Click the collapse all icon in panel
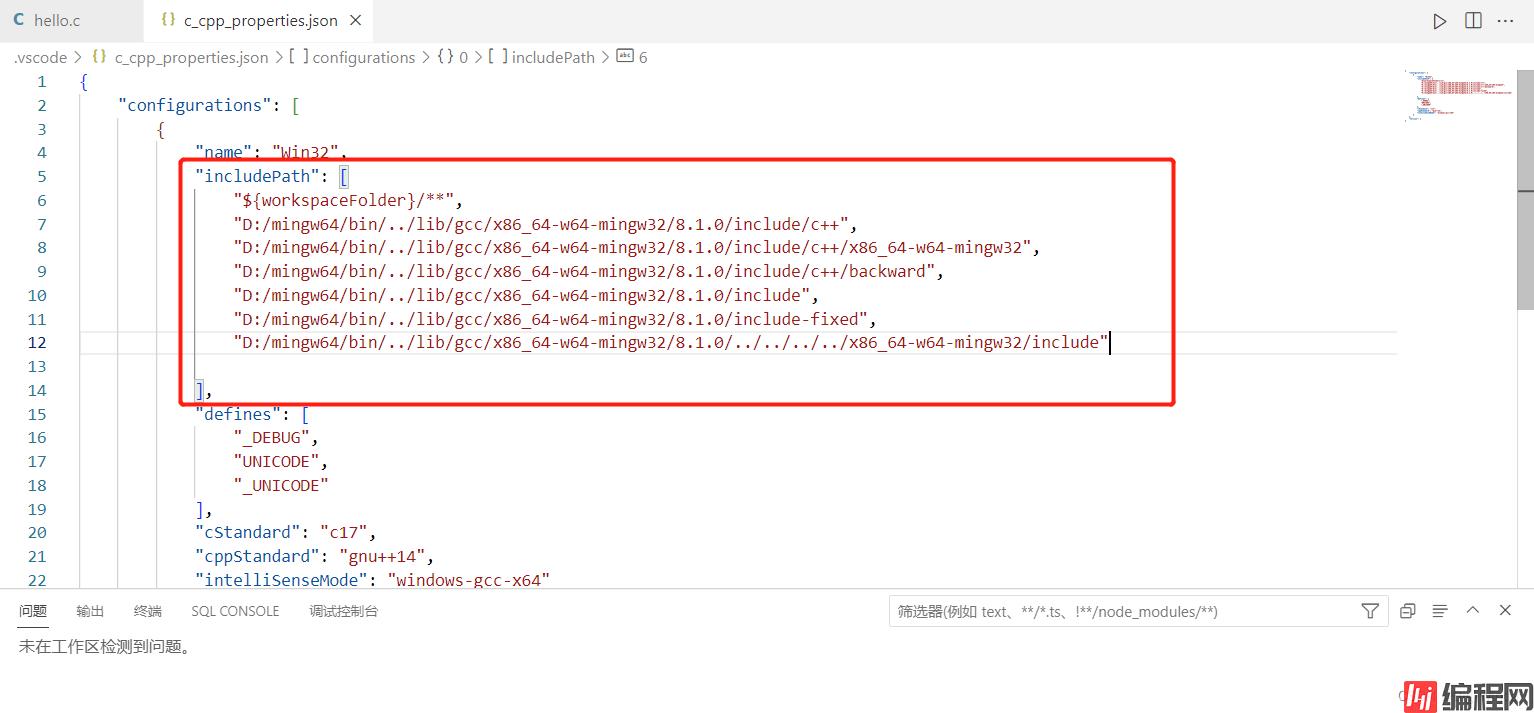 coord(1407,611)
